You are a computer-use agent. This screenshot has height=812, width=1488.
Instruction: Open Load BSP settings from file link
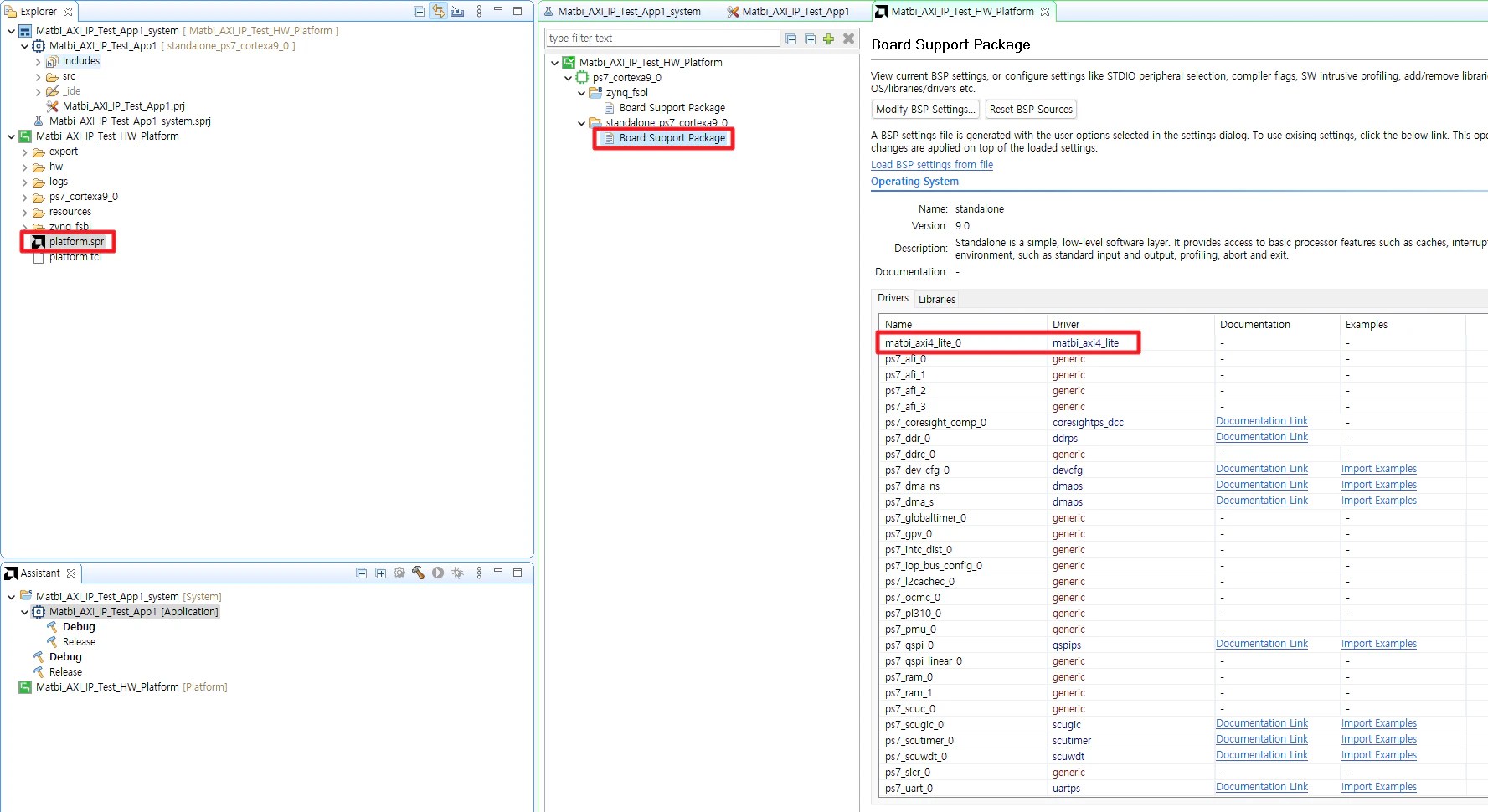[x=932, y=165]
